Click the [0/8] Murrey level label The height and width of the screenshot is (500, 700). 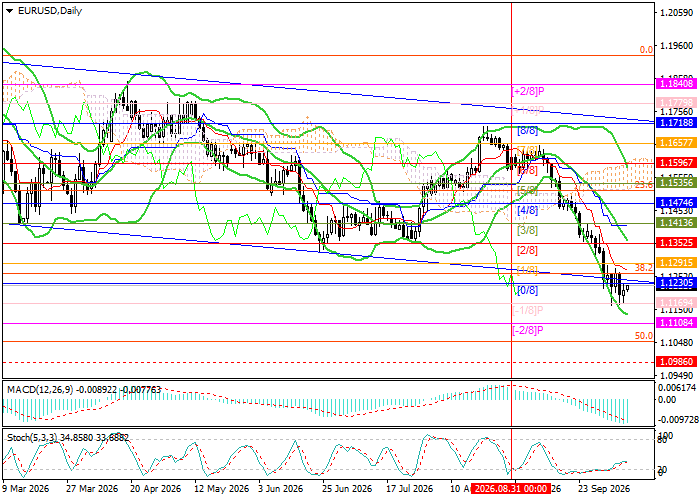527,291
